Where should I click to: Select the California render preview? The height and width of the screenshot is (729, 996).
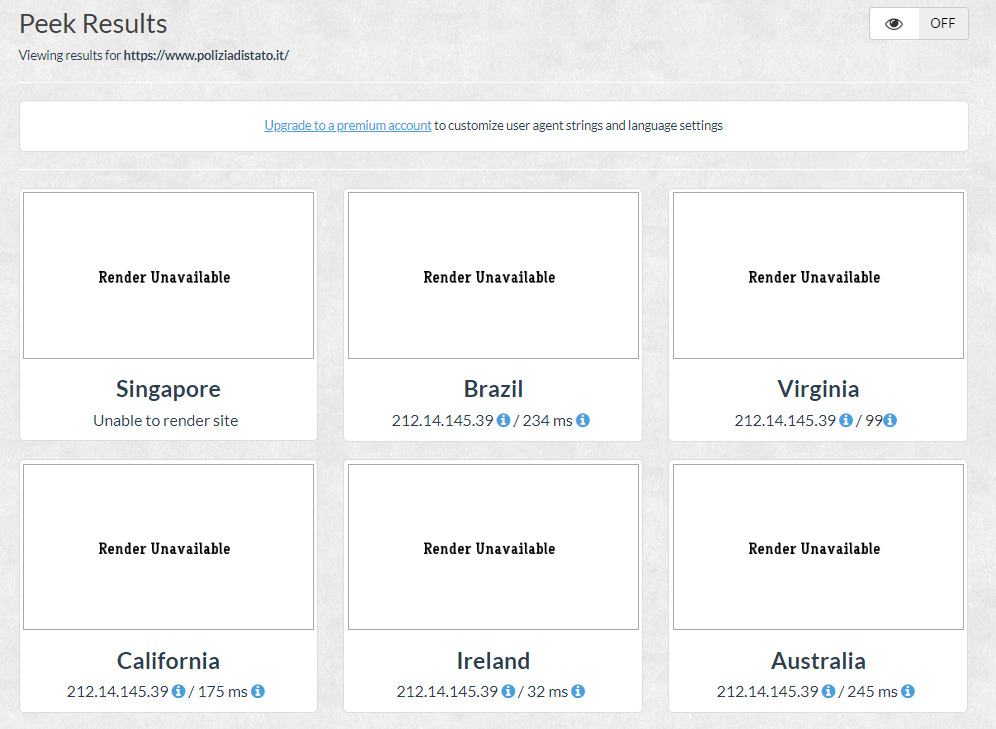(168, 547)
